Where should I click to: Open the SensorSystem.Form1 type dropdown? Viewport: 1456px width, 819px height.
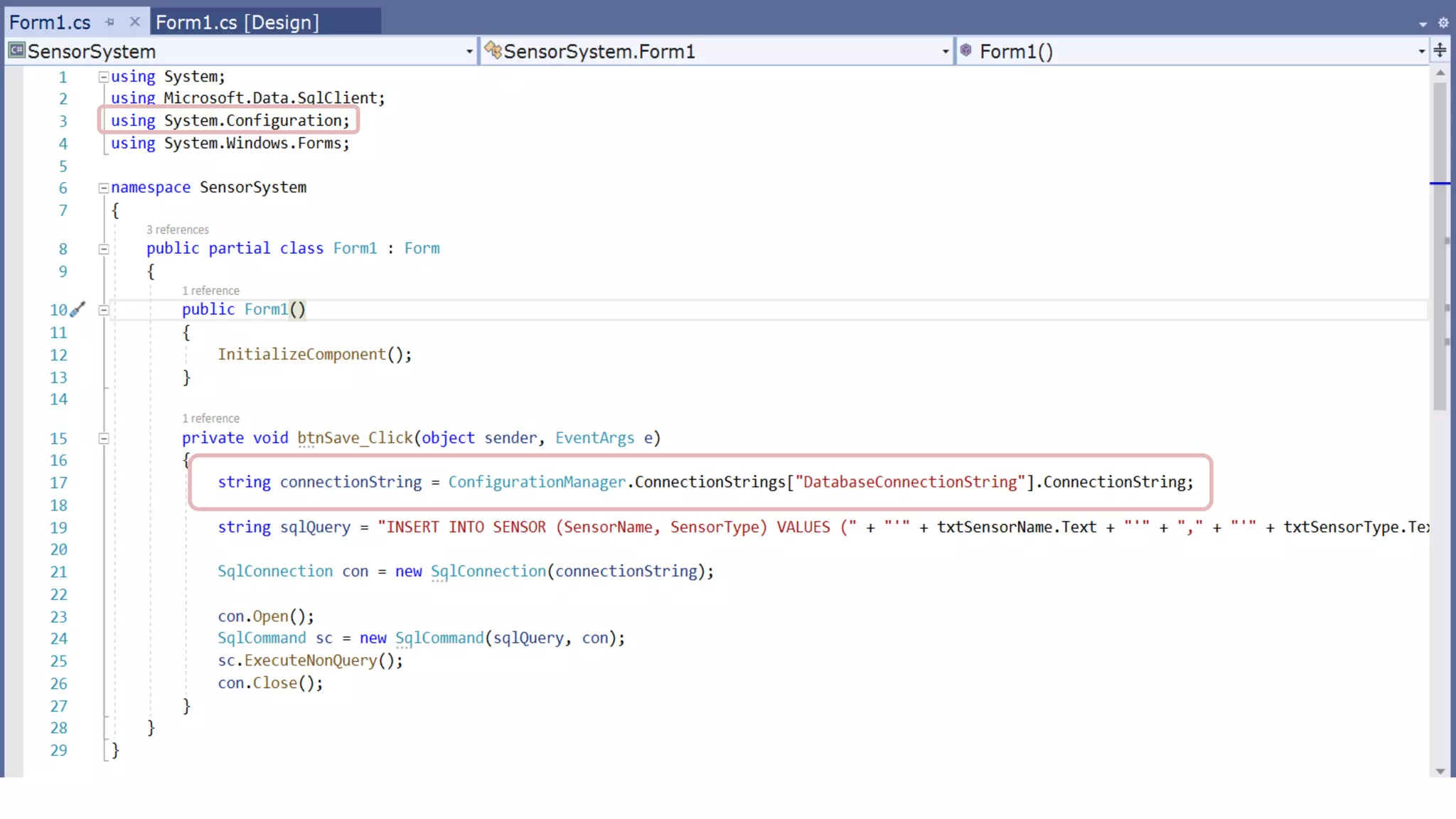(945, 51)
